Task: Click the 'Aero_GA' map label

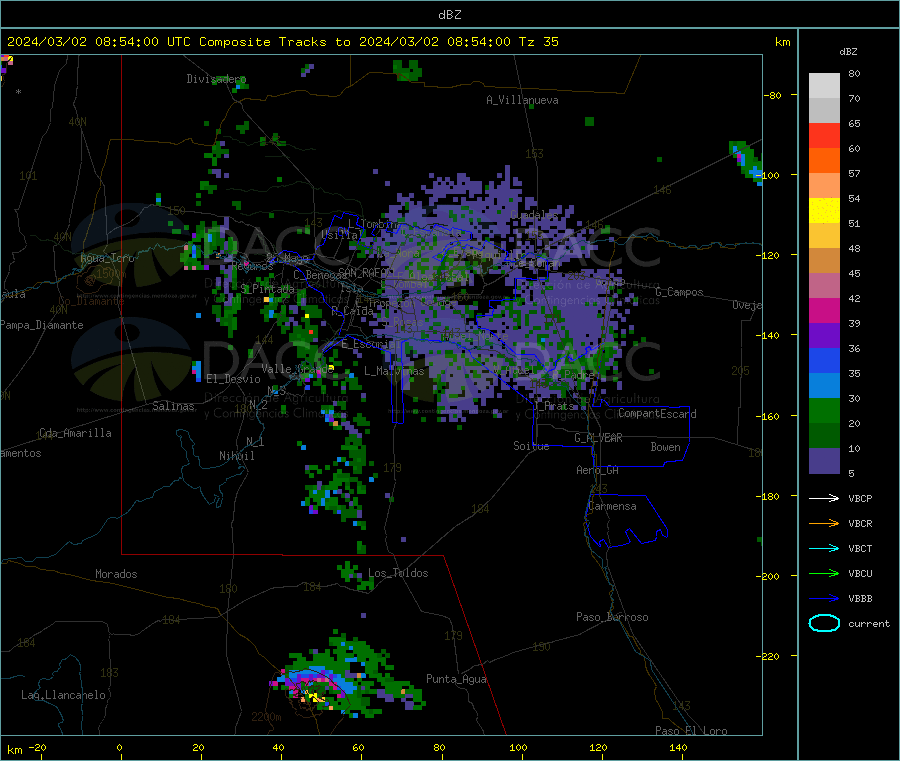Action: tap(598, 470)
